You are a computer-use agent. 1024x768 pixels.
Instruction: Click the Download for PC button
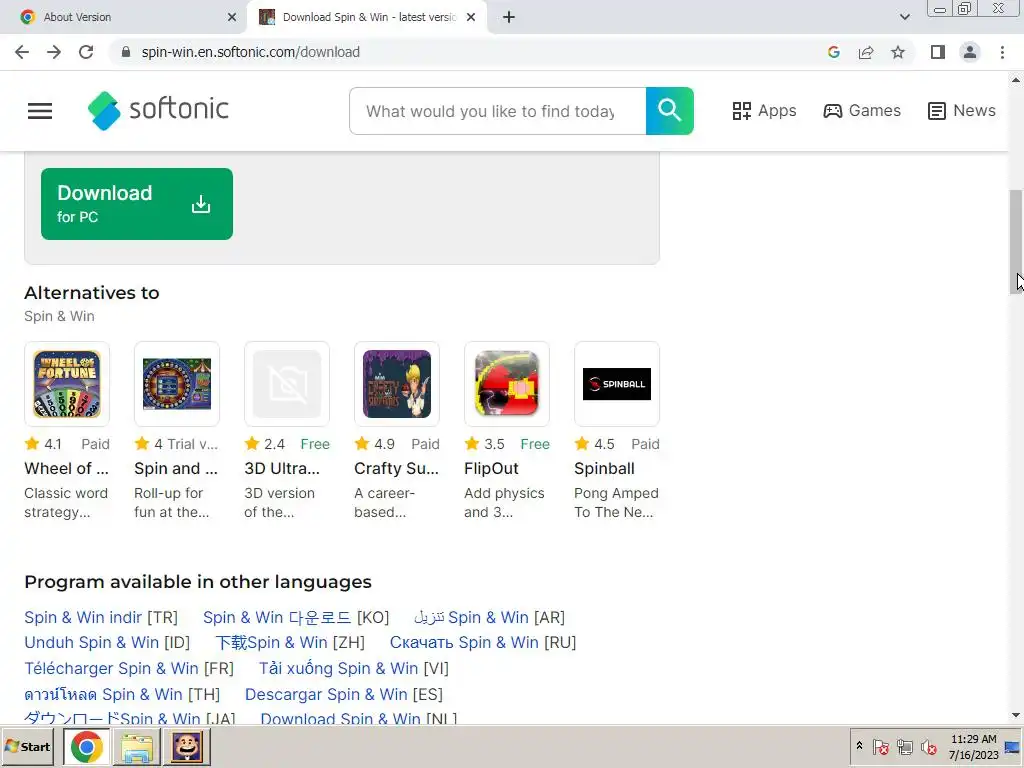(136, 204)
